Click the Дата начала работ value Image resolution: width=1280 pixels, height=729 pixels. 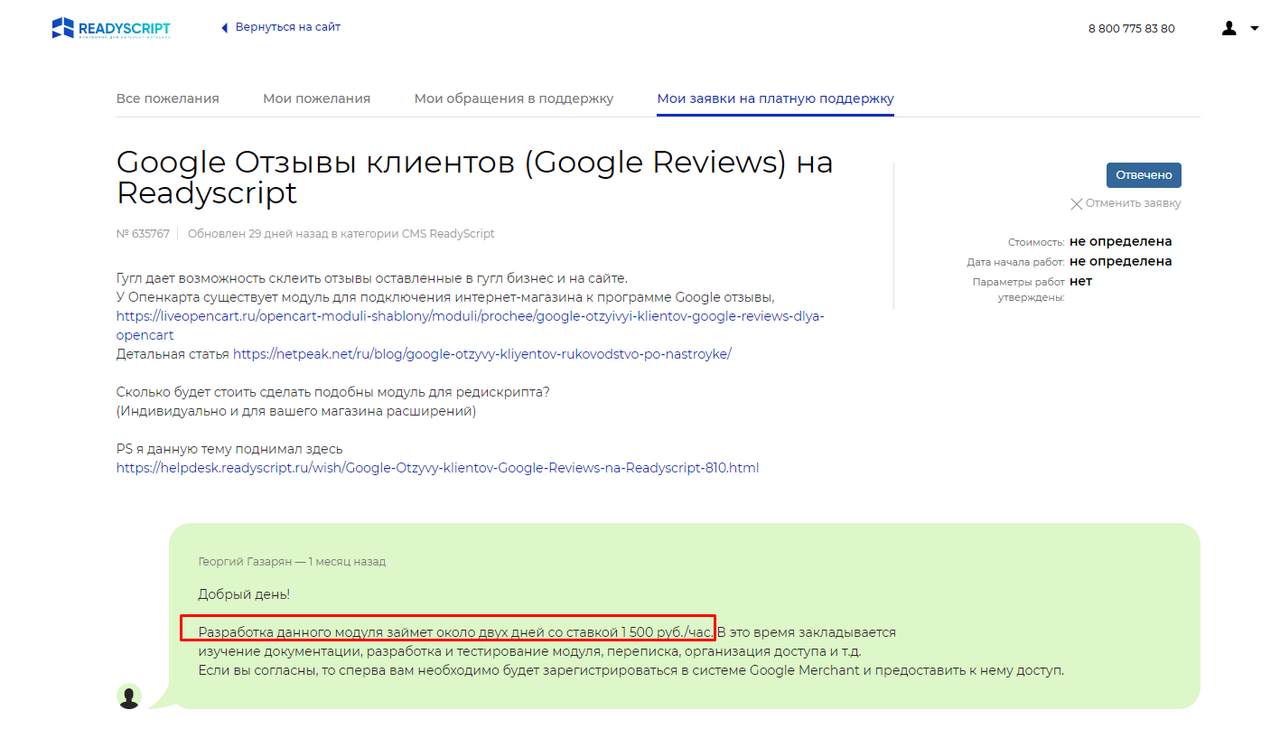1120,261
